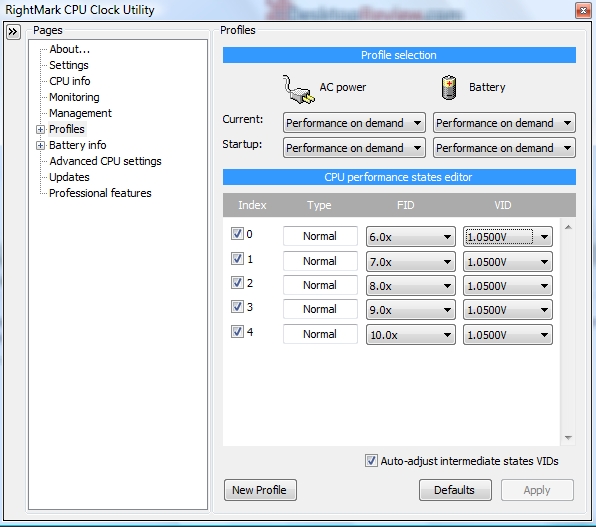
Task: Click the Defaults button
Action: pos(455,490)
